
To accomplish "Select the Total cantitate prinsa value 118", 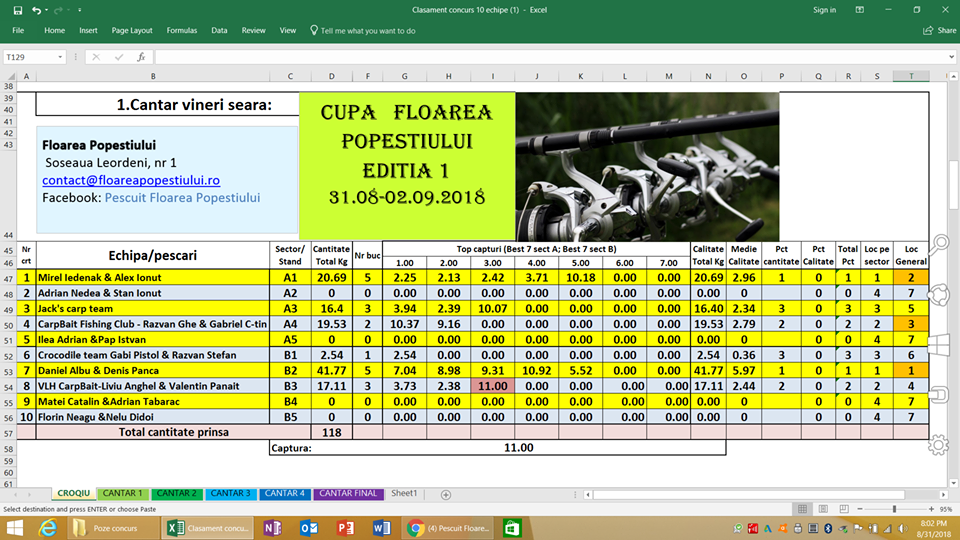I will tap(331, 432).
